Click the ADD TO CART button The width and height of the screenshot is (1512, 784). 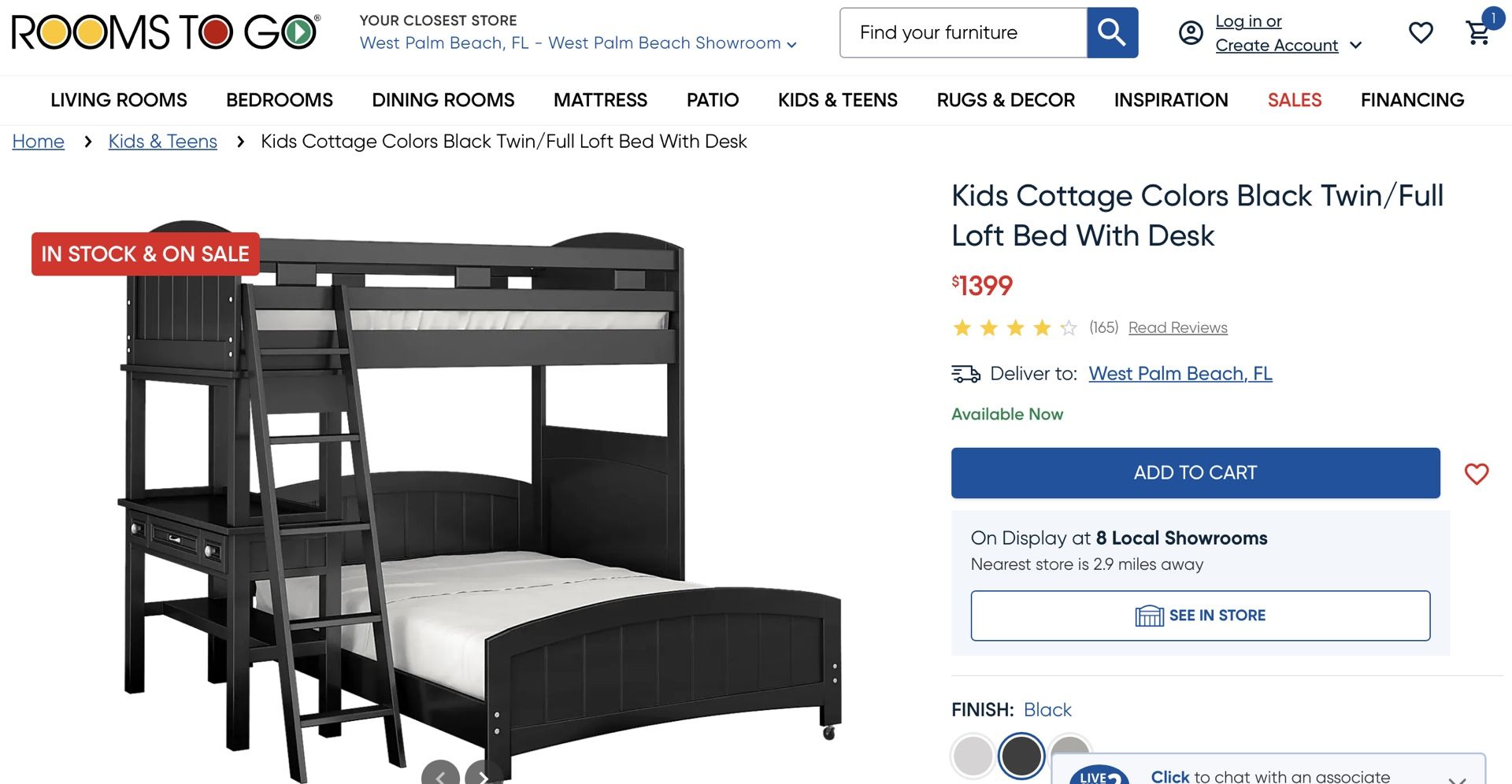(x=1195, y=472)
